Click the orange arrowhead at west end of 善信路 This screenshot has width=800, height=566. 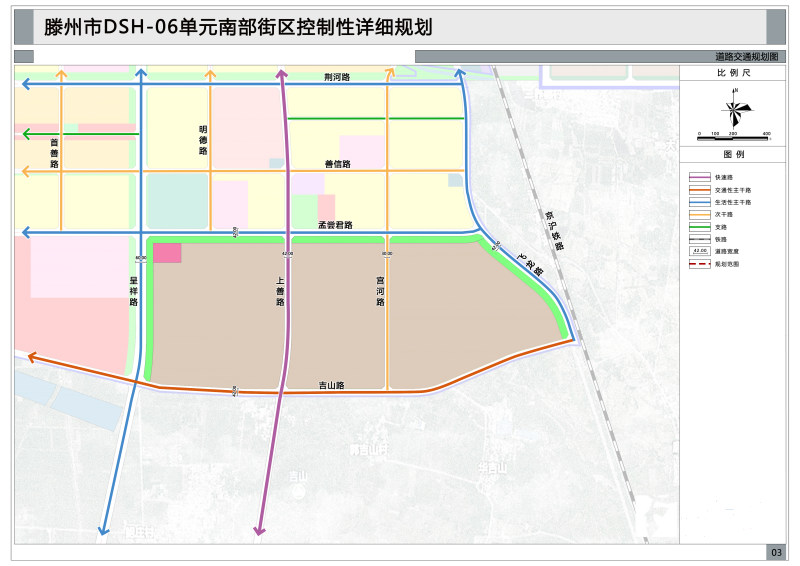click(x=26, y=171)
